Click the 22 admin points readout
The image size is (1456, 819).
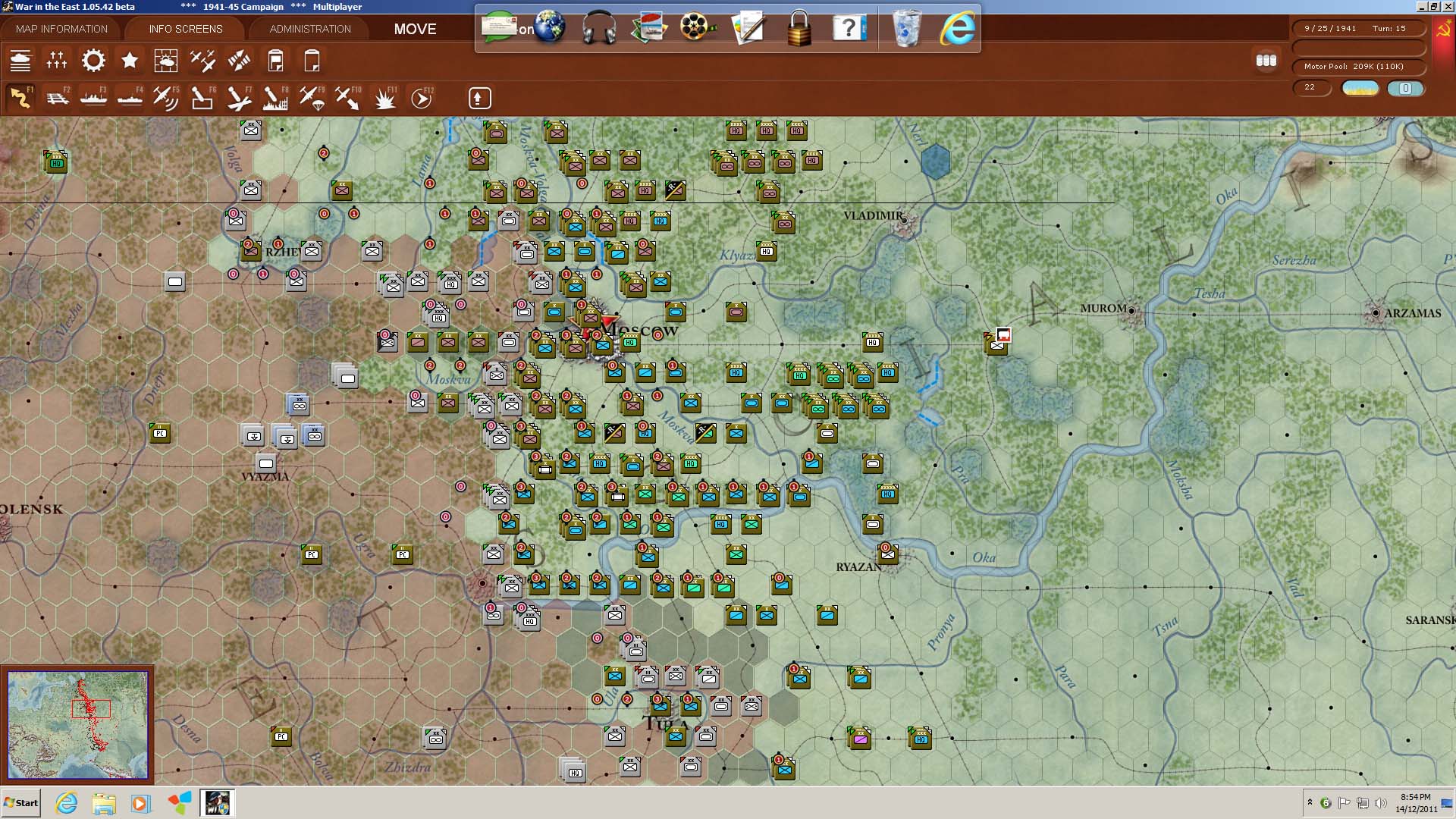tap(1312, 88)
